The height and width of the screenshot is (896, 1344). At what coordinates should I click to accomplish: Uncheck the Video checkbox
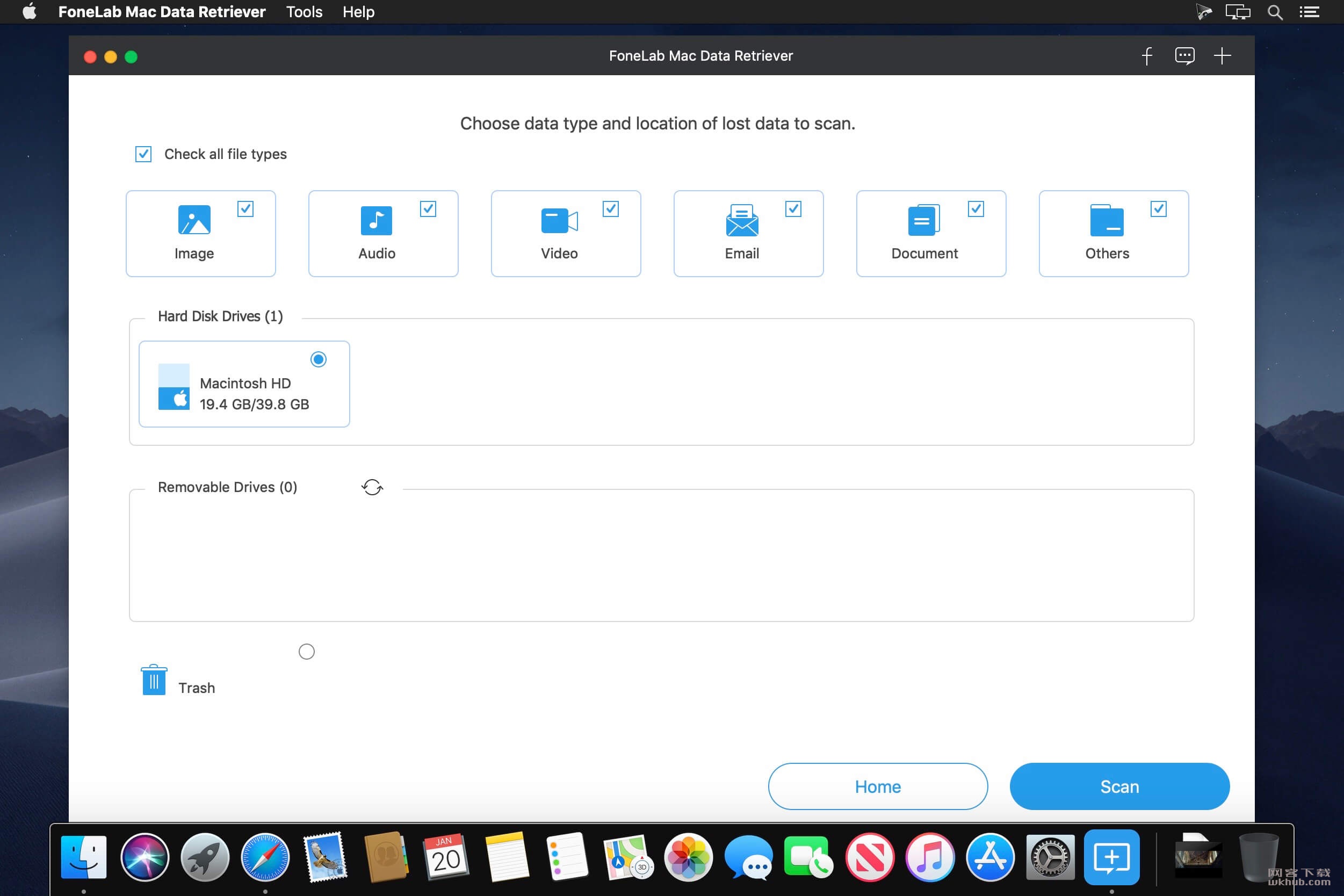(610, 208)
